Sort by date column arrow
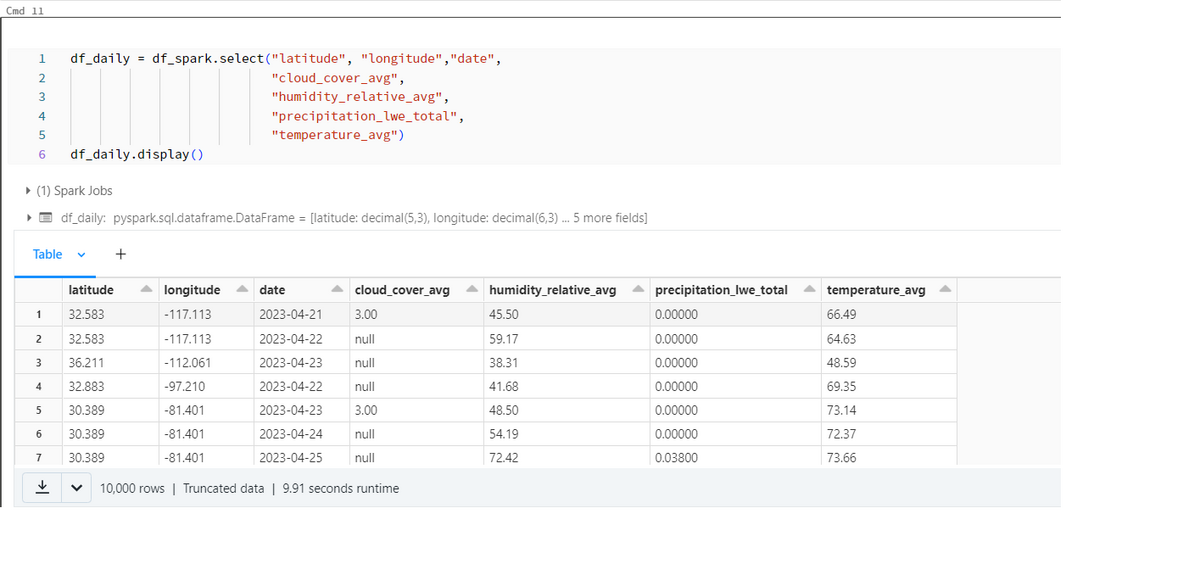This screenshot has height=564, width=1200. point(337,290)
